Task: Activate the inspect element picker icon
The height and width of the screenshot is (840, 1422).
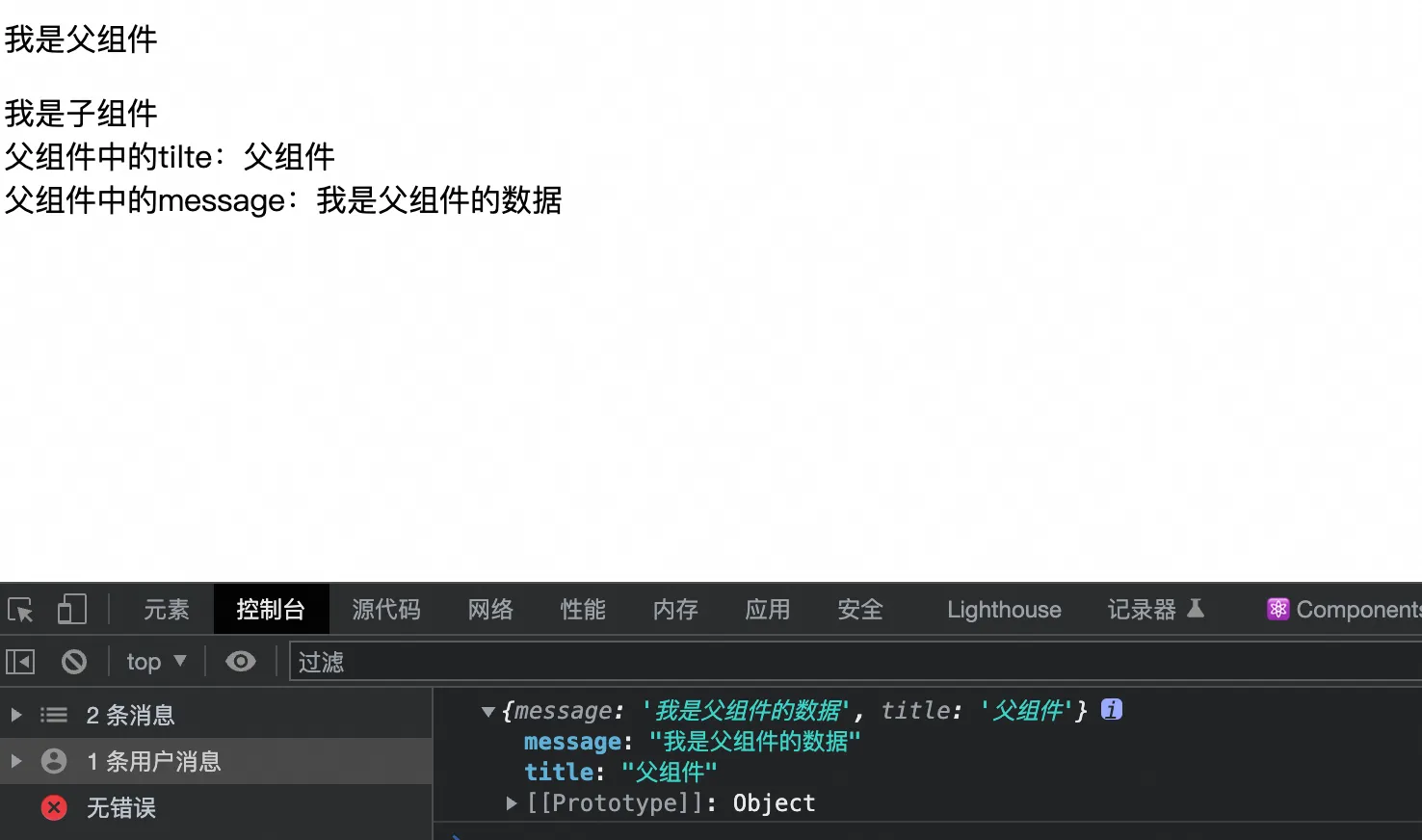Action: coord(20,610)
